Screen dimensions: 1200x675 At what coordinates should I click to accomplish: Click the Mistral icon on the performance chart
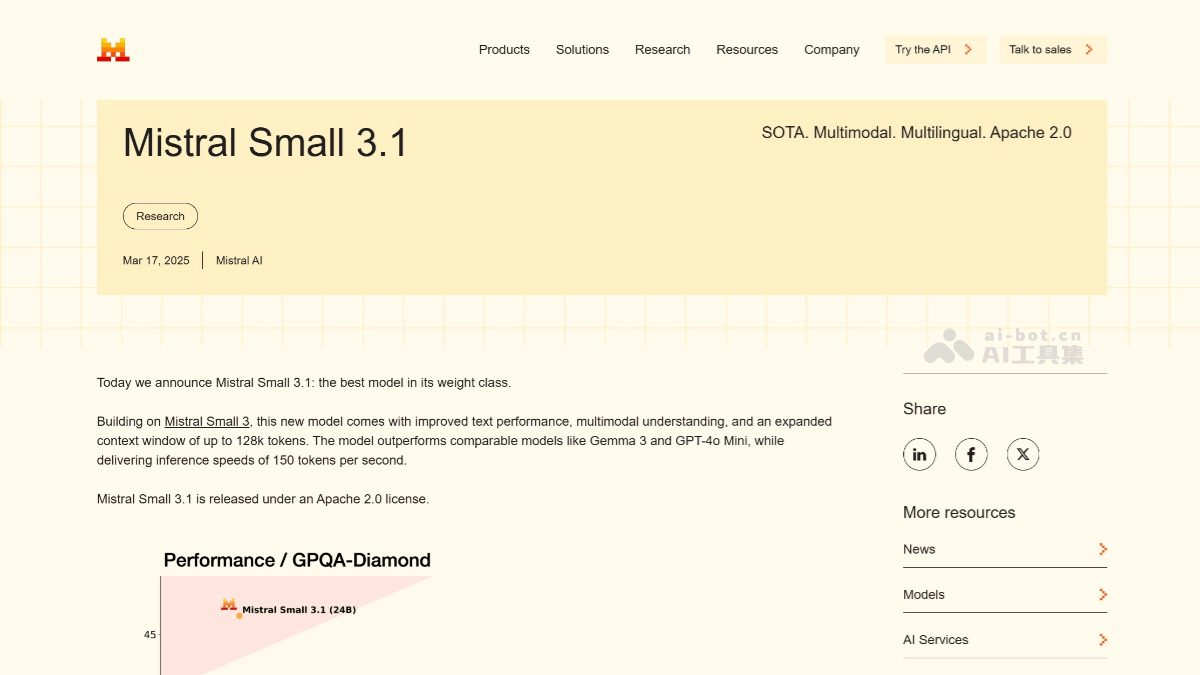[228, 605]
